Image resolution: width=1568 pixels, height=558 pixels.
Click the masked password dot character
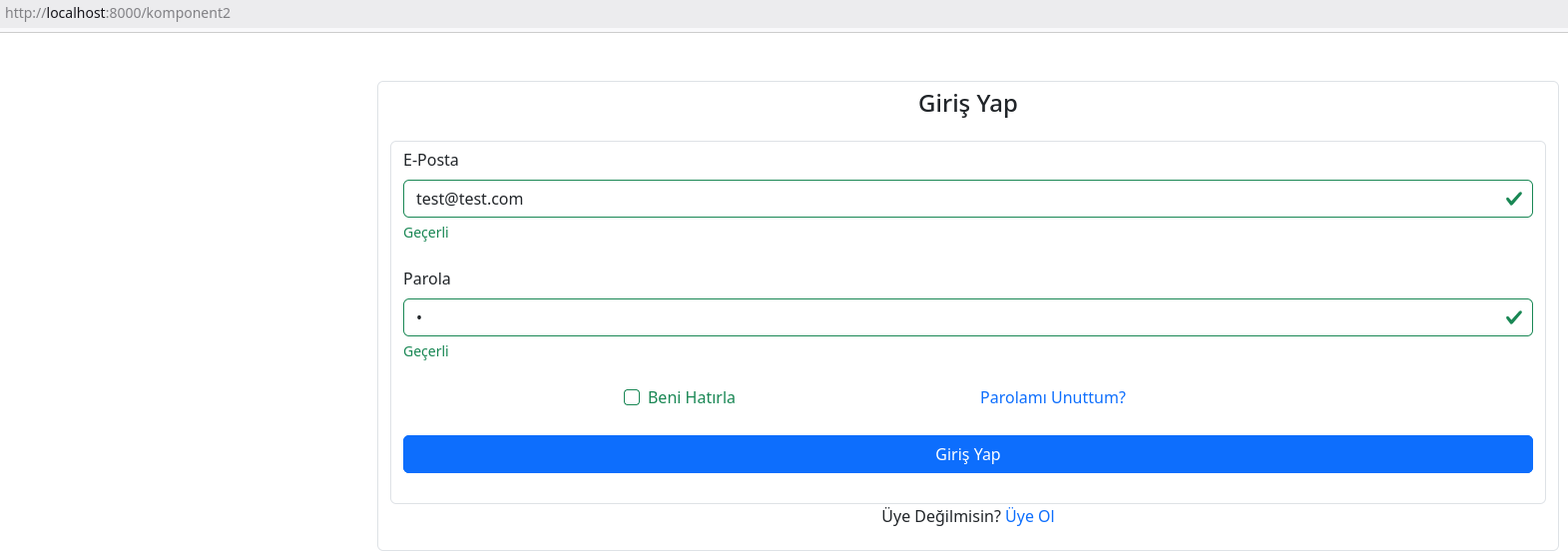419,317
